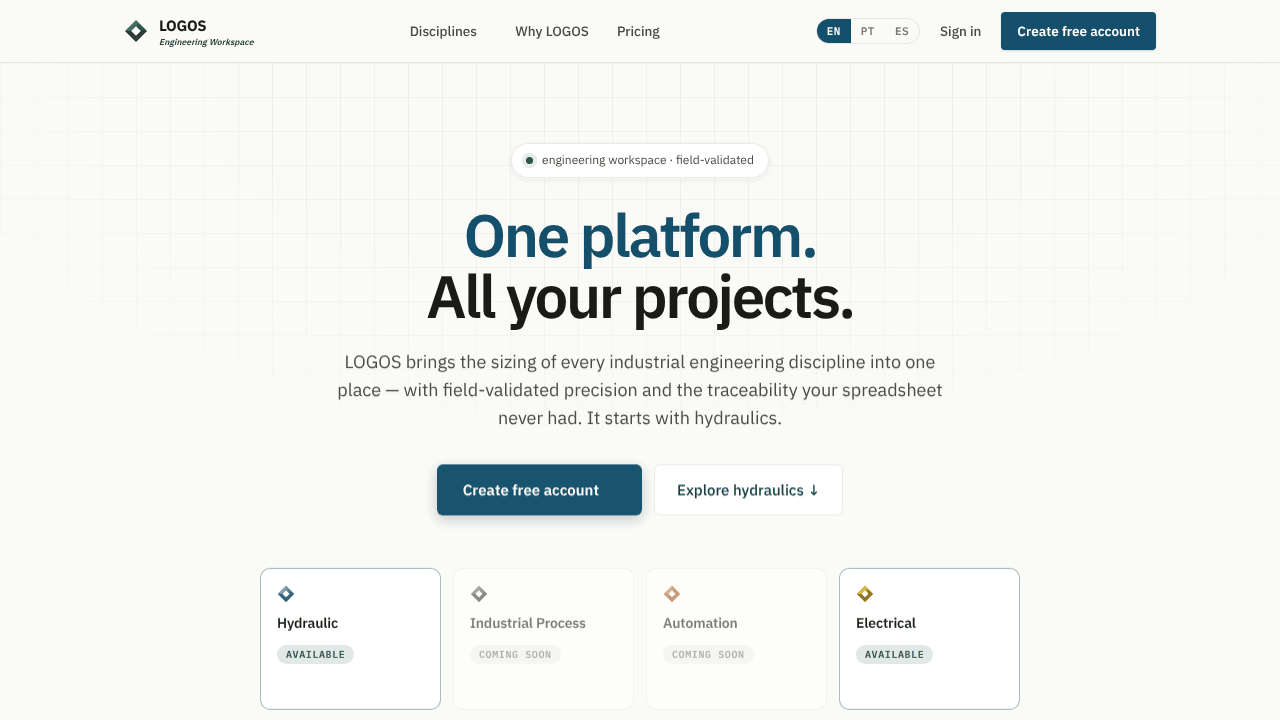Click the Electrical AVAILABLE badge
Image resolution: width=1280 pixels, height=720 pixels.
894,655
